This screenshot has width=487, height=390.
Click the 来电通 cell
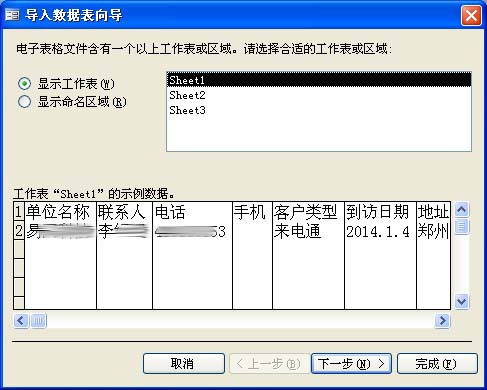pos(308,231)
